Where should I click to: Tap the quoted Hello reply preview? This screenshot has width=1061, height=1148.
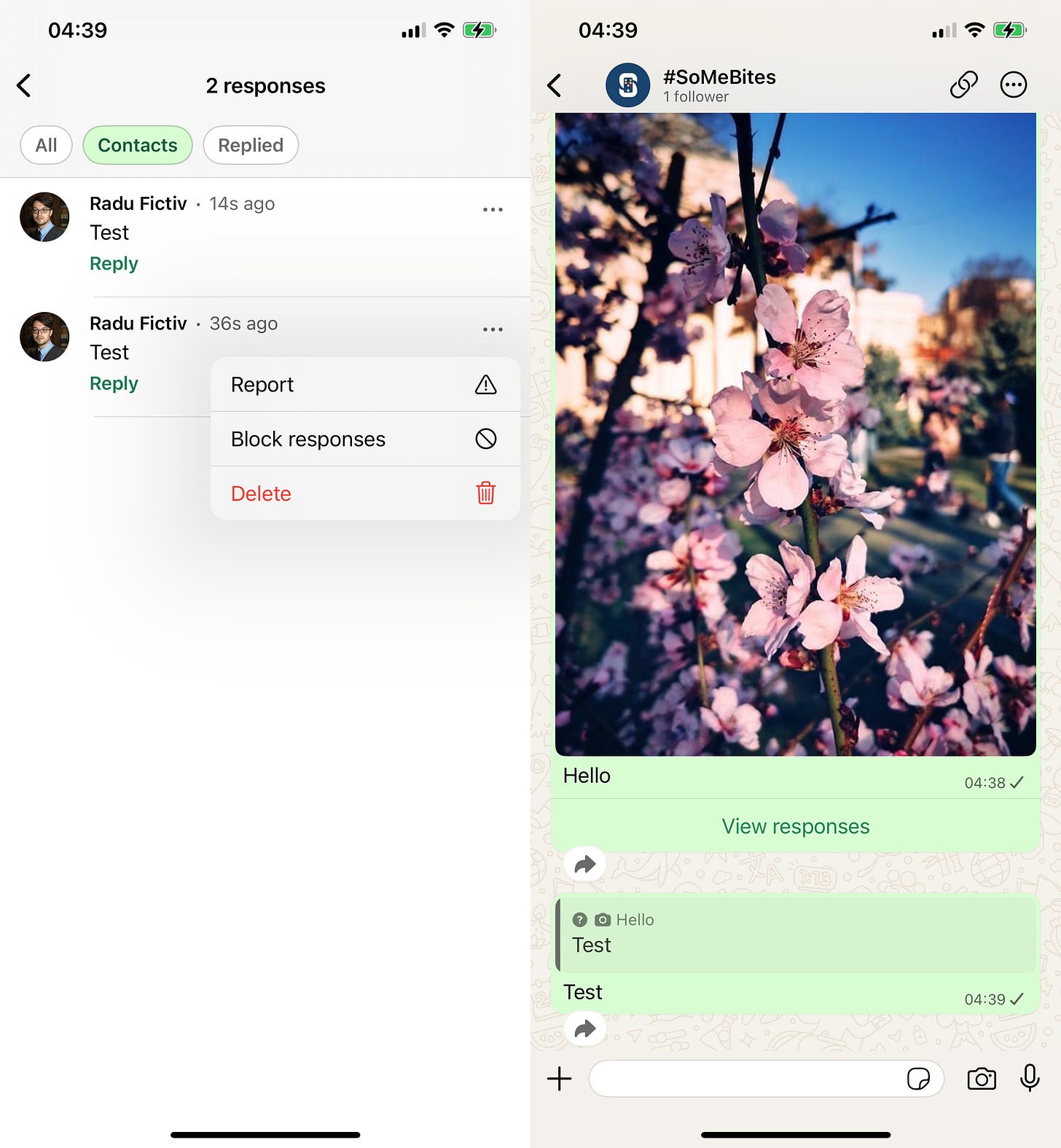pyautogui.click(x=796, y=934)
